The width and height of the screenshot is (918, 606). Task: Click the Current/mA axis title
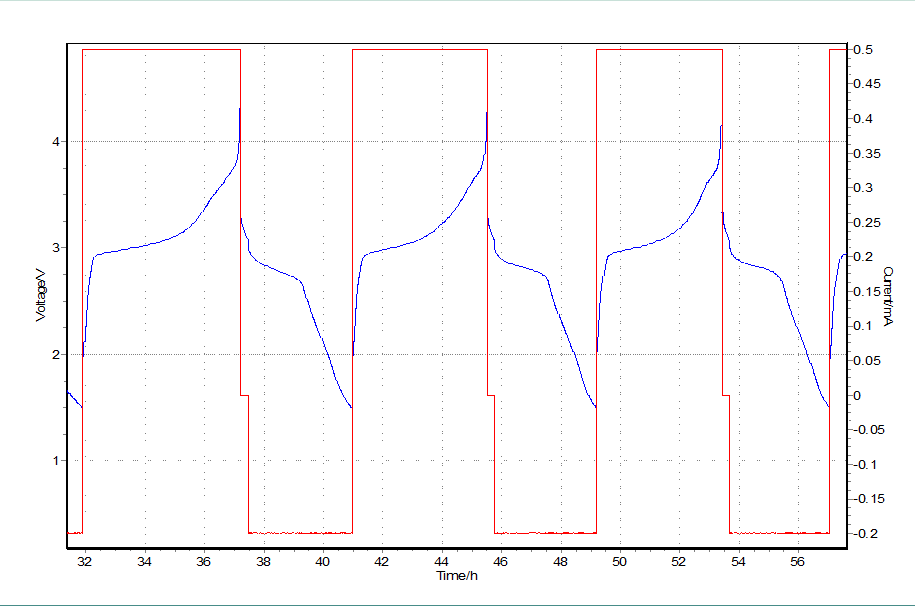[x=886, y=296]
